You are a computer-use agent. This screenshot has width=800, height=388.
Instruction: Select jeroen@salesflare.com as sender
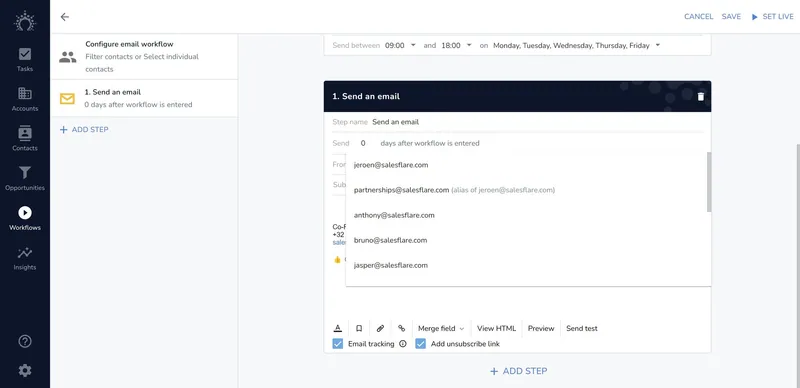tap(526, 165)
